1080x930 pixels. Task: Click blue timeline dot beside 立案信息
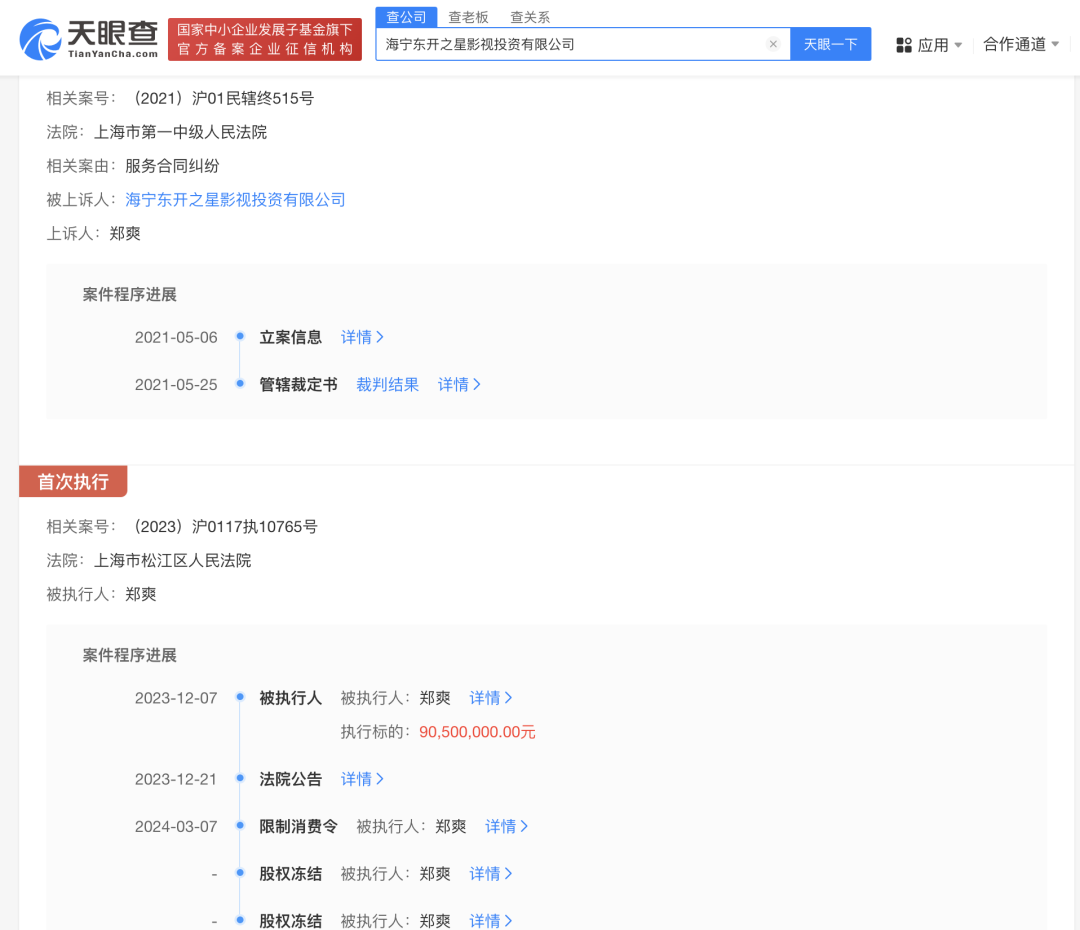click(x=239, y=337)
